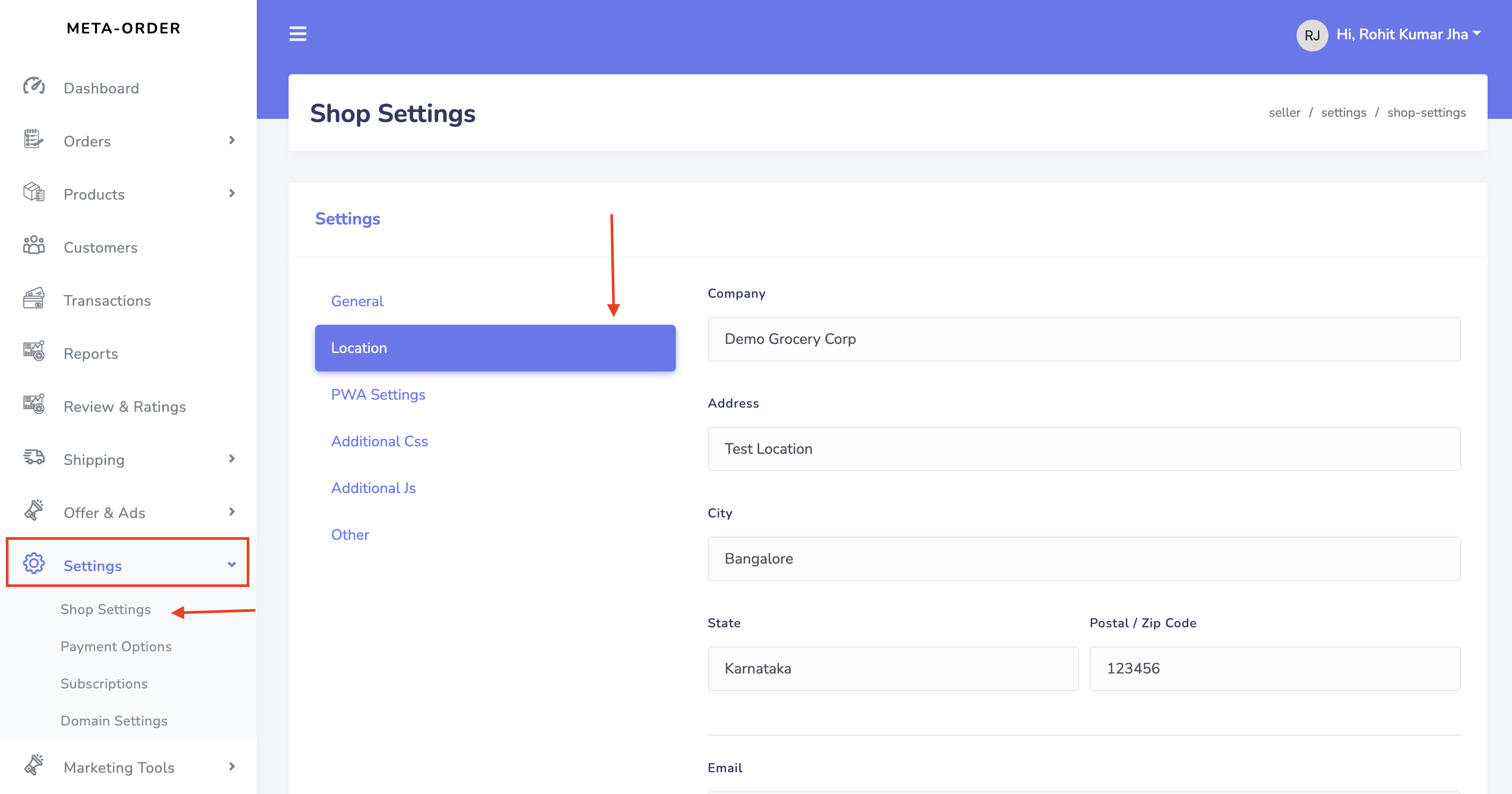Click the Settings gear icon
Screen dimensions: 1512x794
(33, 564)
